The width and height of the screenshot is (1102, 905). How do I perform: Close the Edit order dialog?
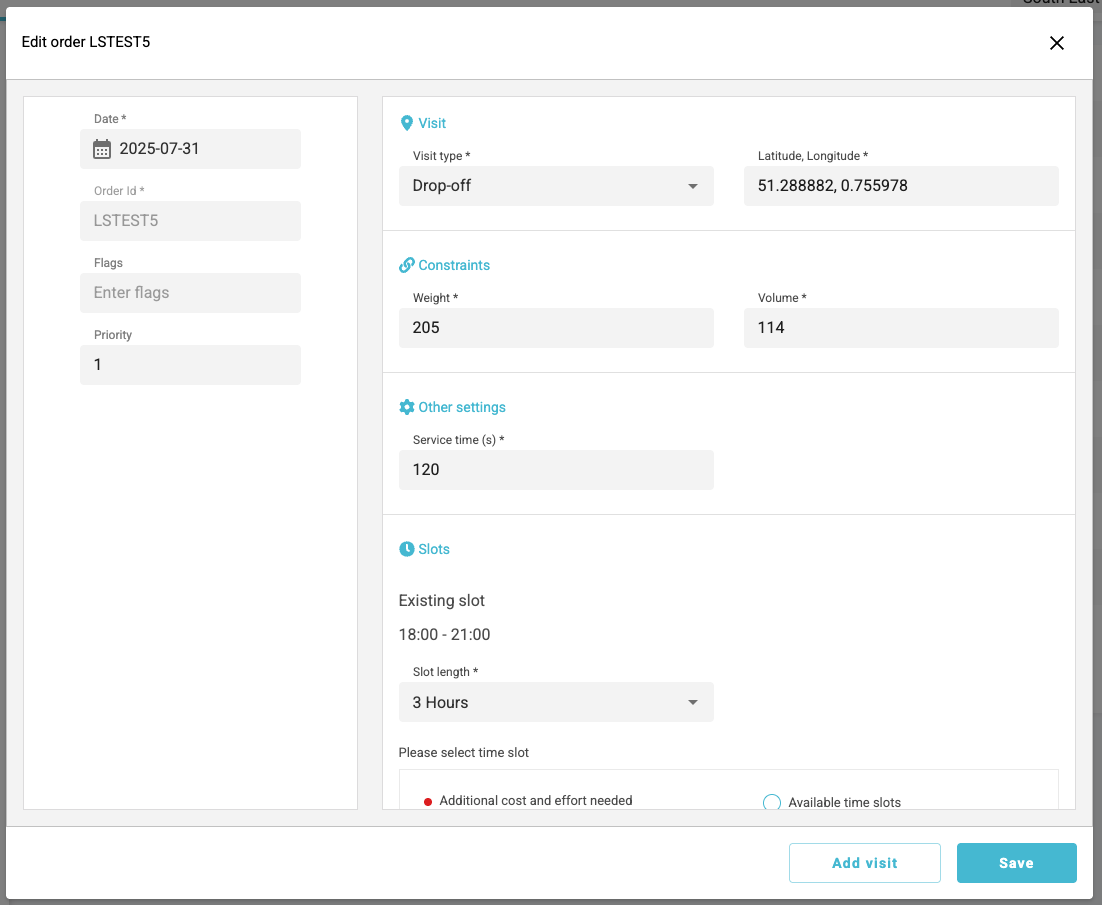coord(1056,43)
